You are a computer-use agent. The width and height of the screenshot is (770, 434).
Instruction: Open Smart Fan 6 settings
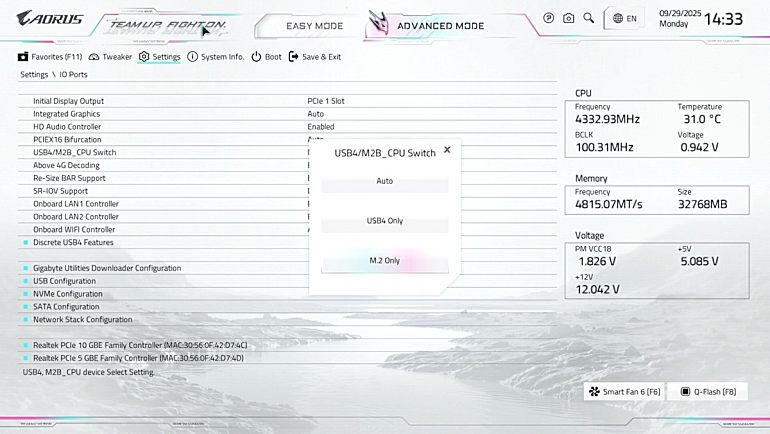pos(625,391)
